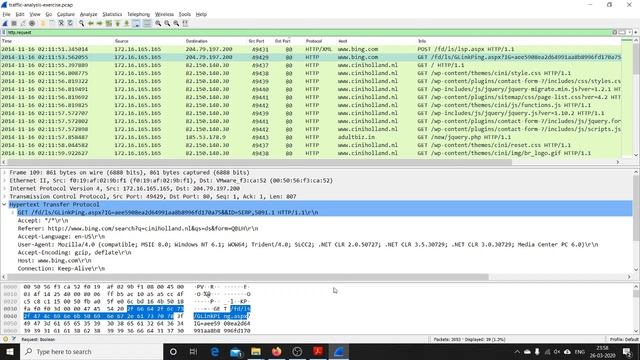This screenshot has width=640, height=360.
Task: Go to first packet toolbar icon
Action: [118, 23]
